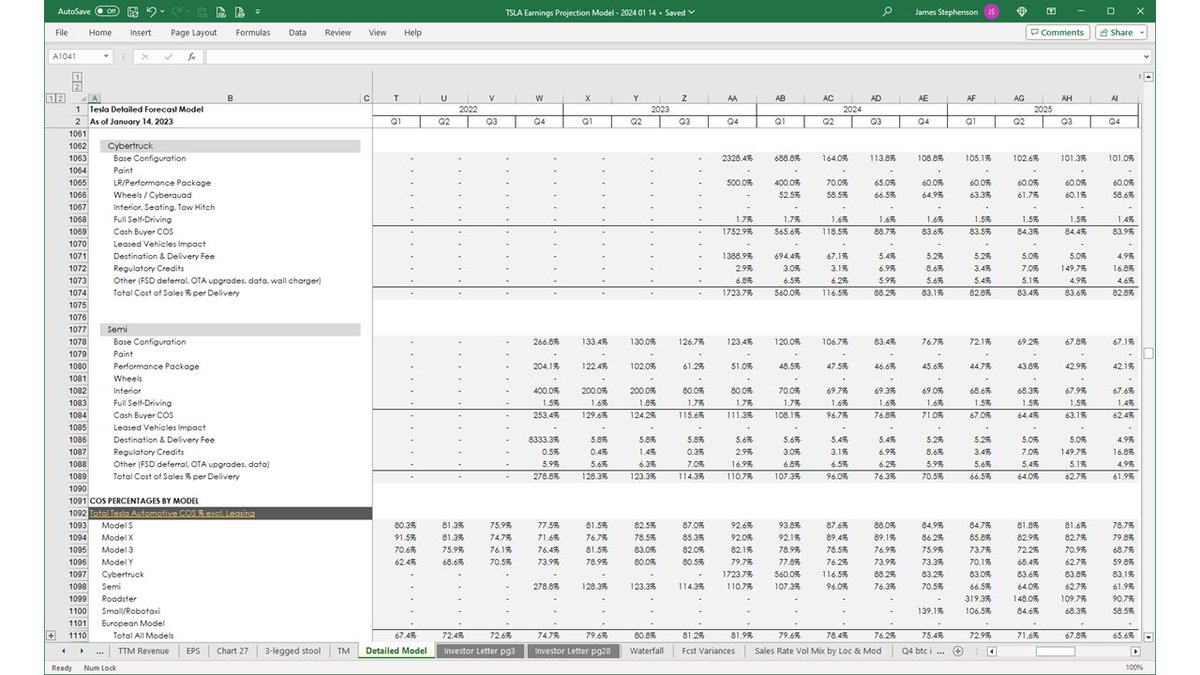Click the Undo icon in Quick Access Toolbar
This screenshot has height=675, width=1200.
(151, 11)
